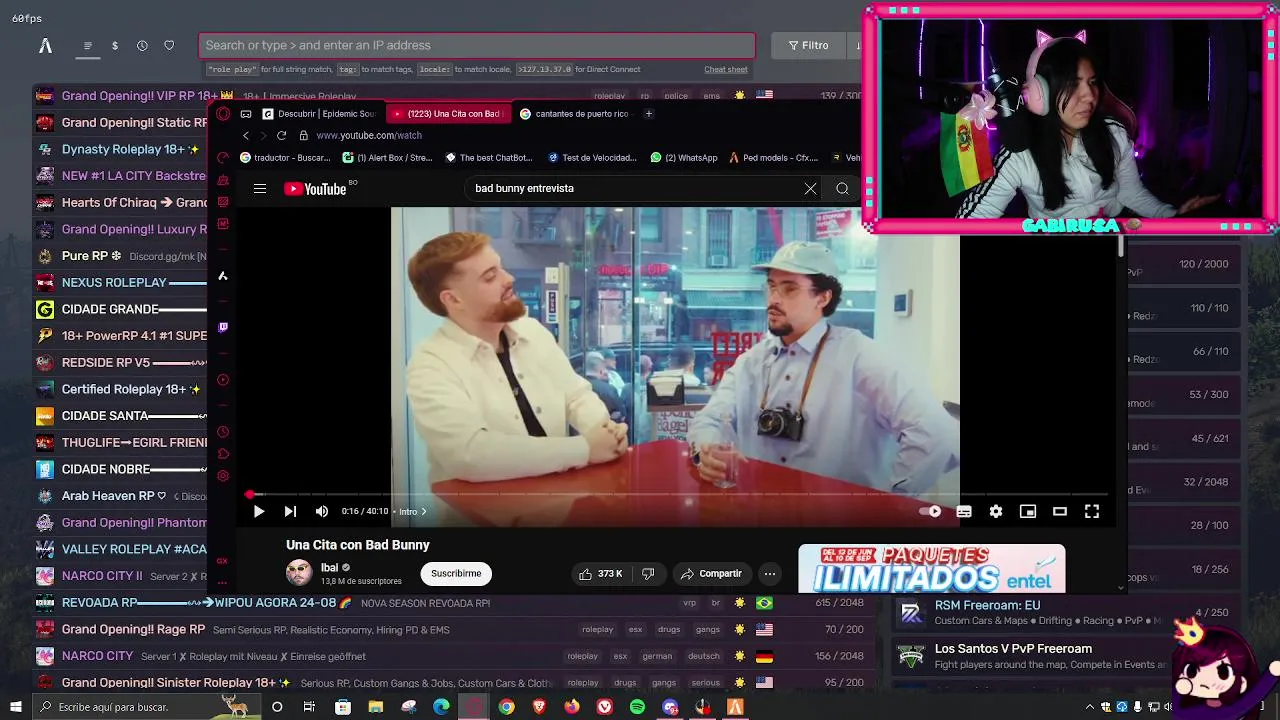Image resolution: width=1280 pixels, height=720 pixels.
Task: Click the Suscribirme button
Action: click(456, 573)
